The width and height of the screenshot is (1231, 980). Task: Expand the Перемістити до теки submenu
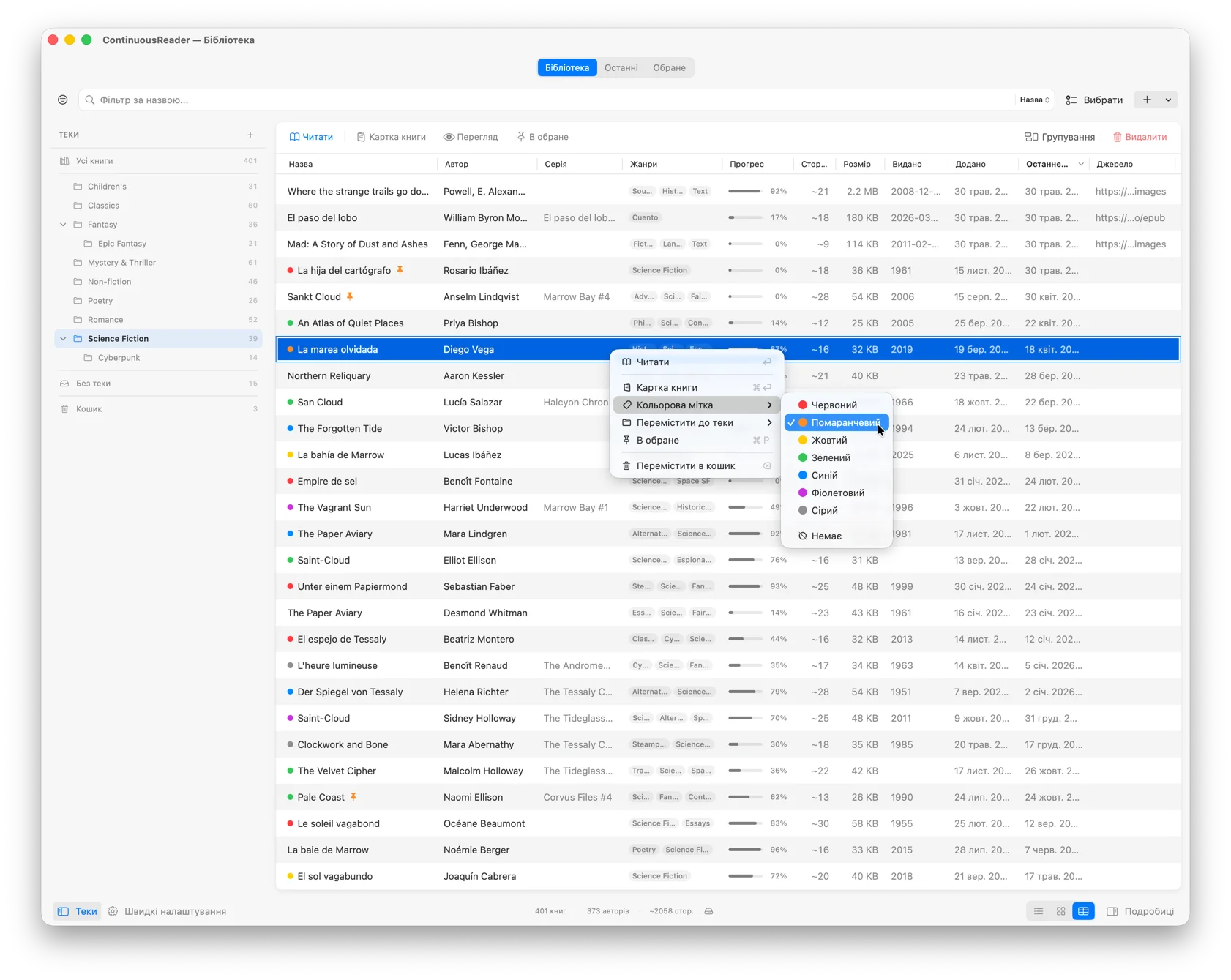pyautogui.click(x=697, y=422)
